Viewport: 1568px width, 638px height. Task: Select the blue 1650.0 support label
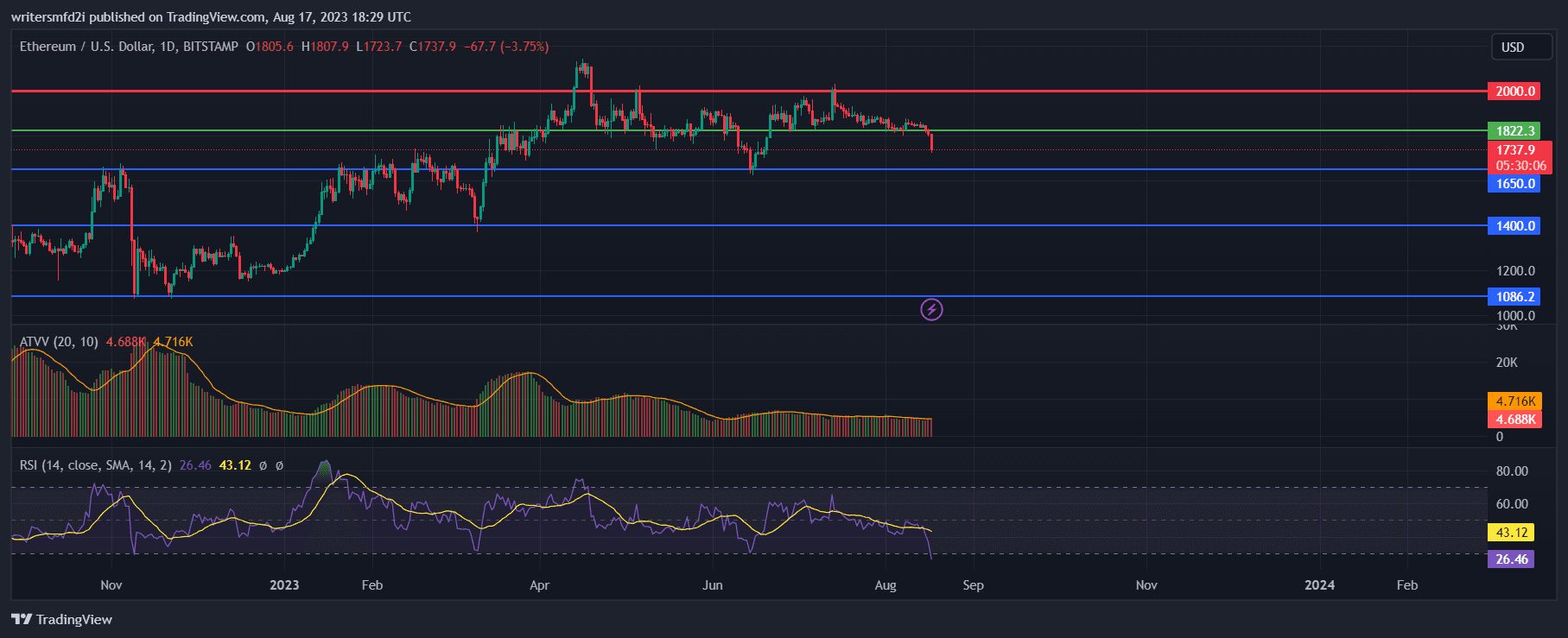(1514, 184)
